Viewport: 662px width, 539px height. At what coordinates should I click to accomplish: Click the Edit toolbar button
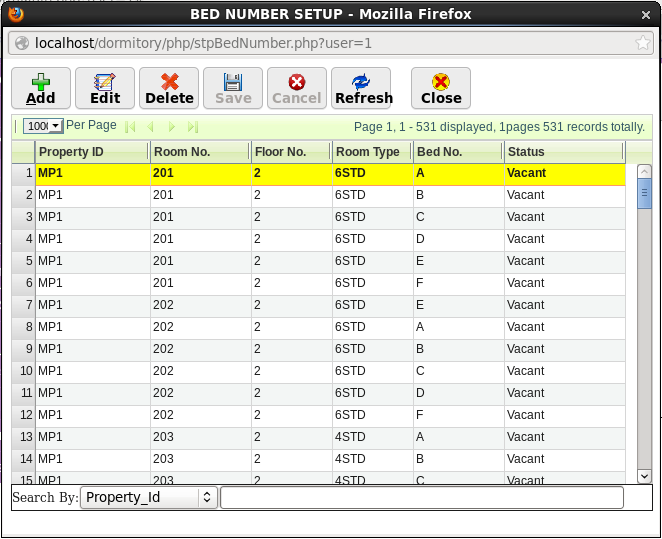(105, 88)
